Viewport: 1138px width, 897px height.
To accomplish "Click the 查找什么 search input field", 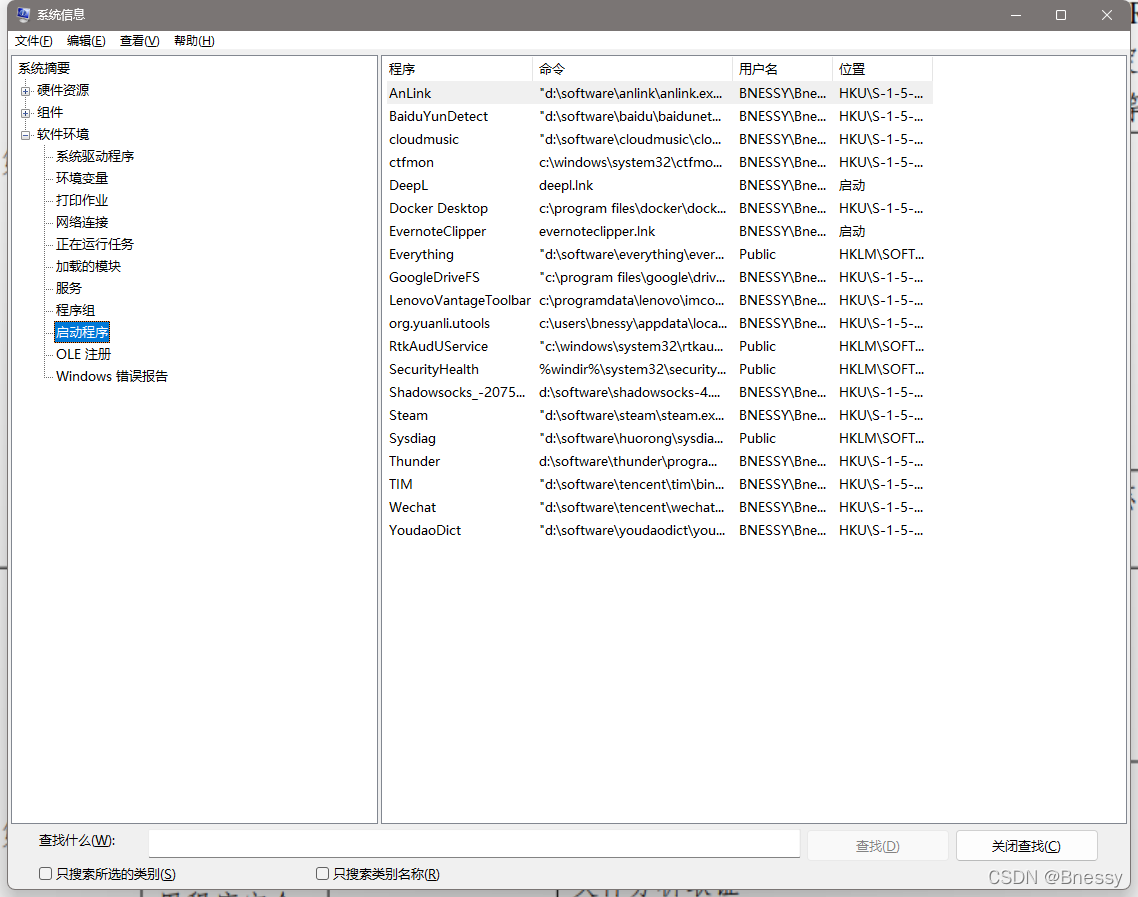I will point(474,844).
